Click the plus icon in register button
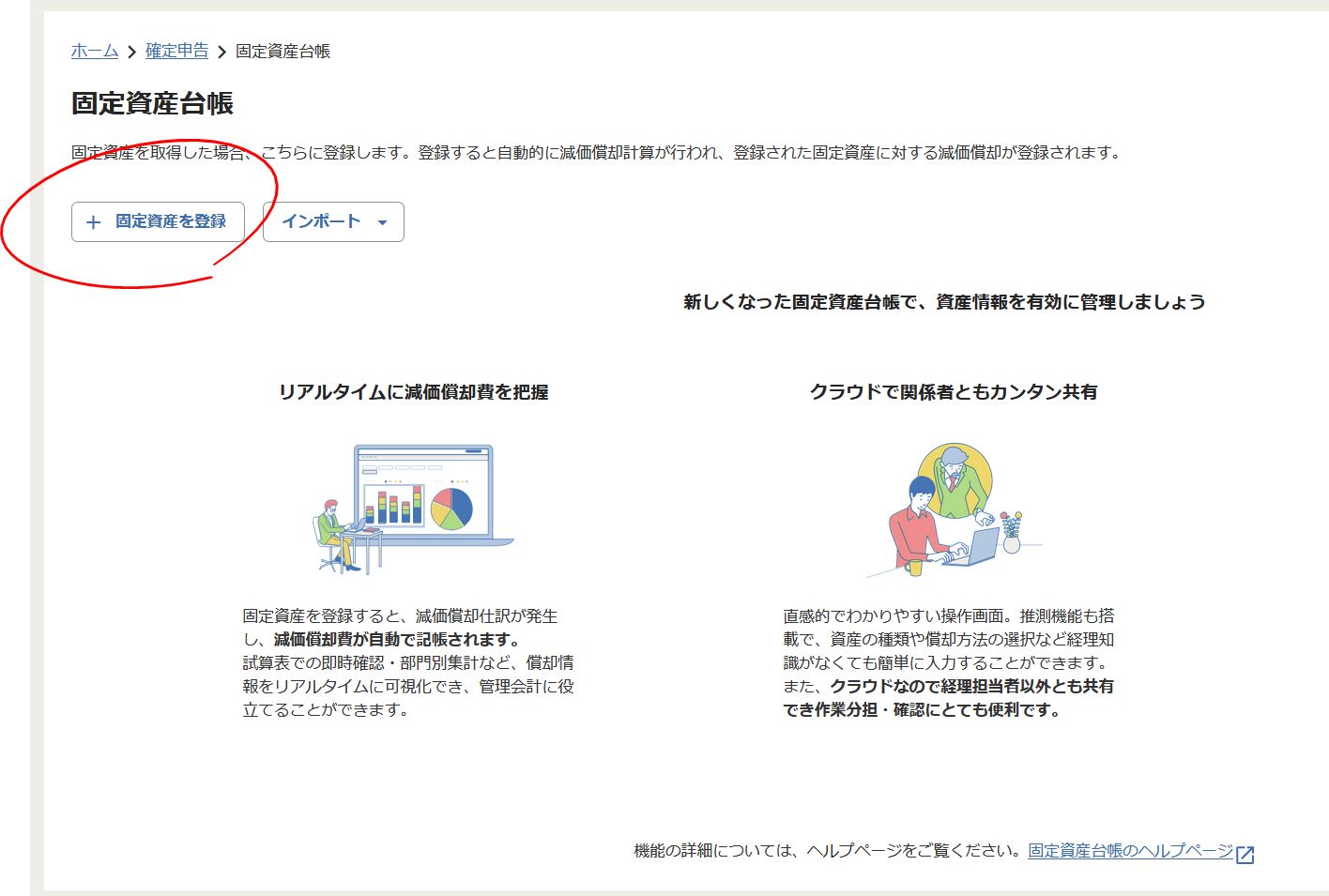Image resolution: width=1329 pixels, height=896 pixels. pyautogui.click(x=93, y=222)
